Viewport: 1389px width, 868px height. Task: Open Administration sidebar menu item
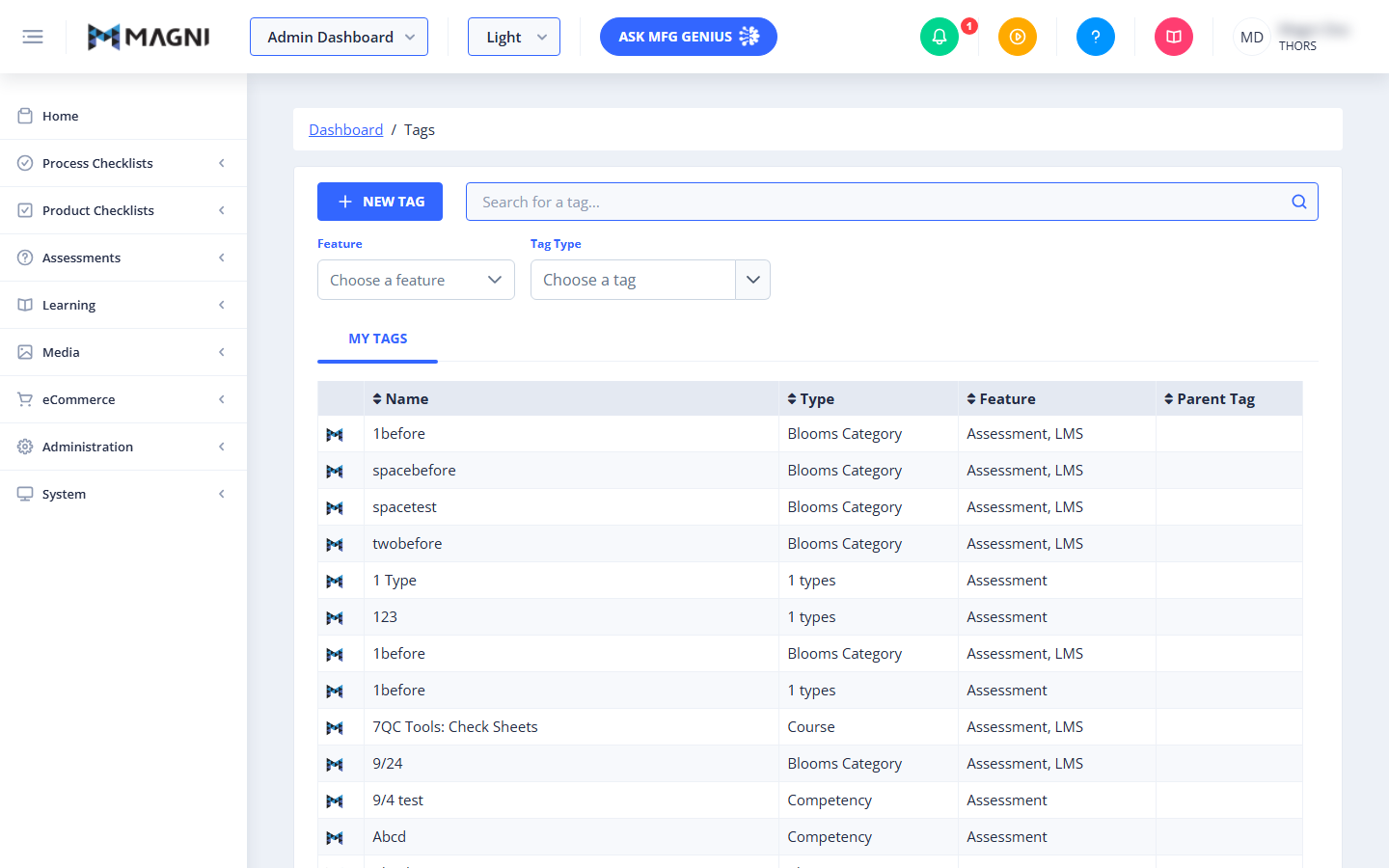coord(123,447)
